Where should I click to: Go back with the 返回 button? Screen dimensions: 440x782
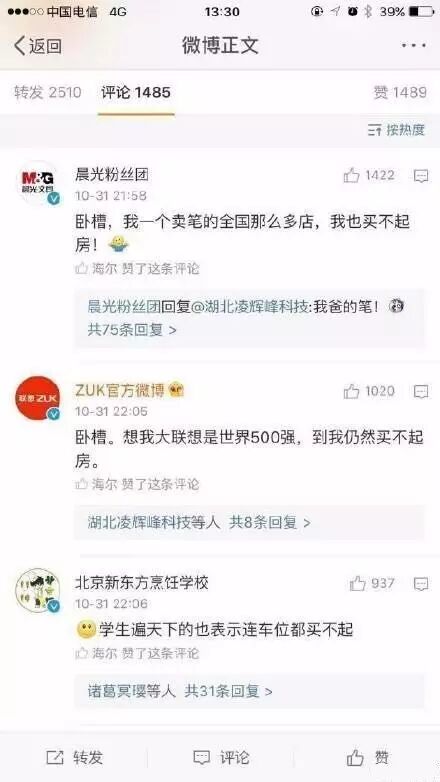coord(38,46)
